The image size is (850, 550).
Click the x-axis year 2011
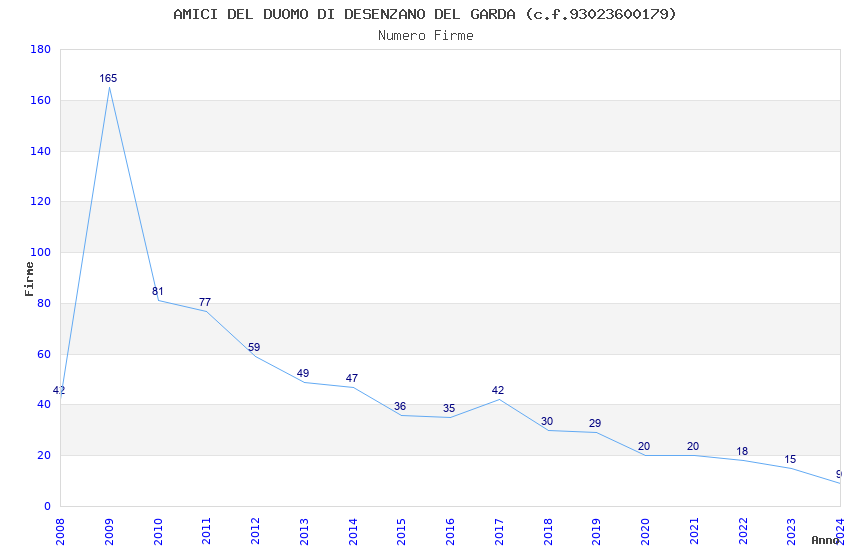pos(207,531)
